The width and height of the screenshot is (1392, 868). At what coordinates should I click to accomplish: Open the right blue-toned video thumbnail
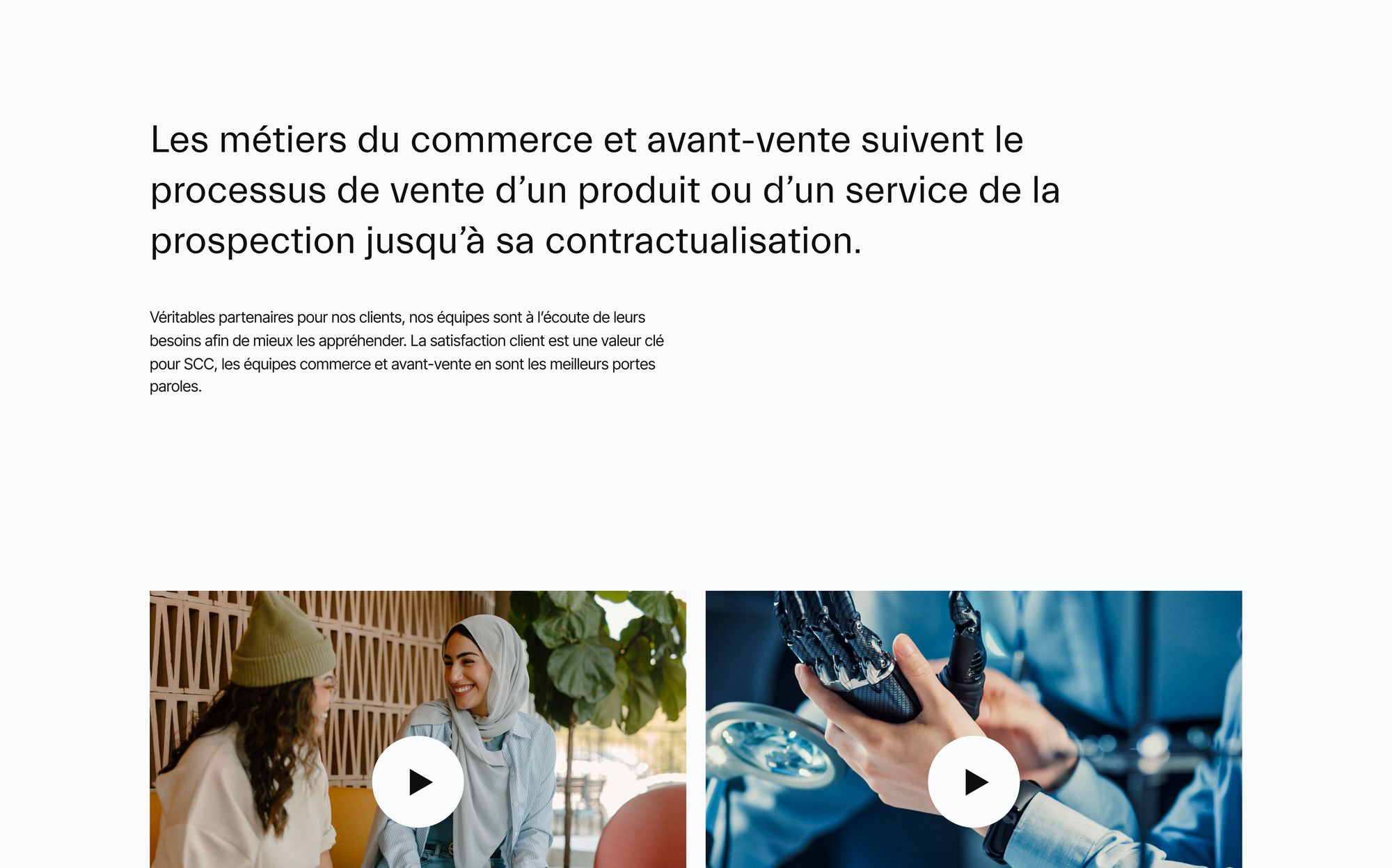pos(973,729)
